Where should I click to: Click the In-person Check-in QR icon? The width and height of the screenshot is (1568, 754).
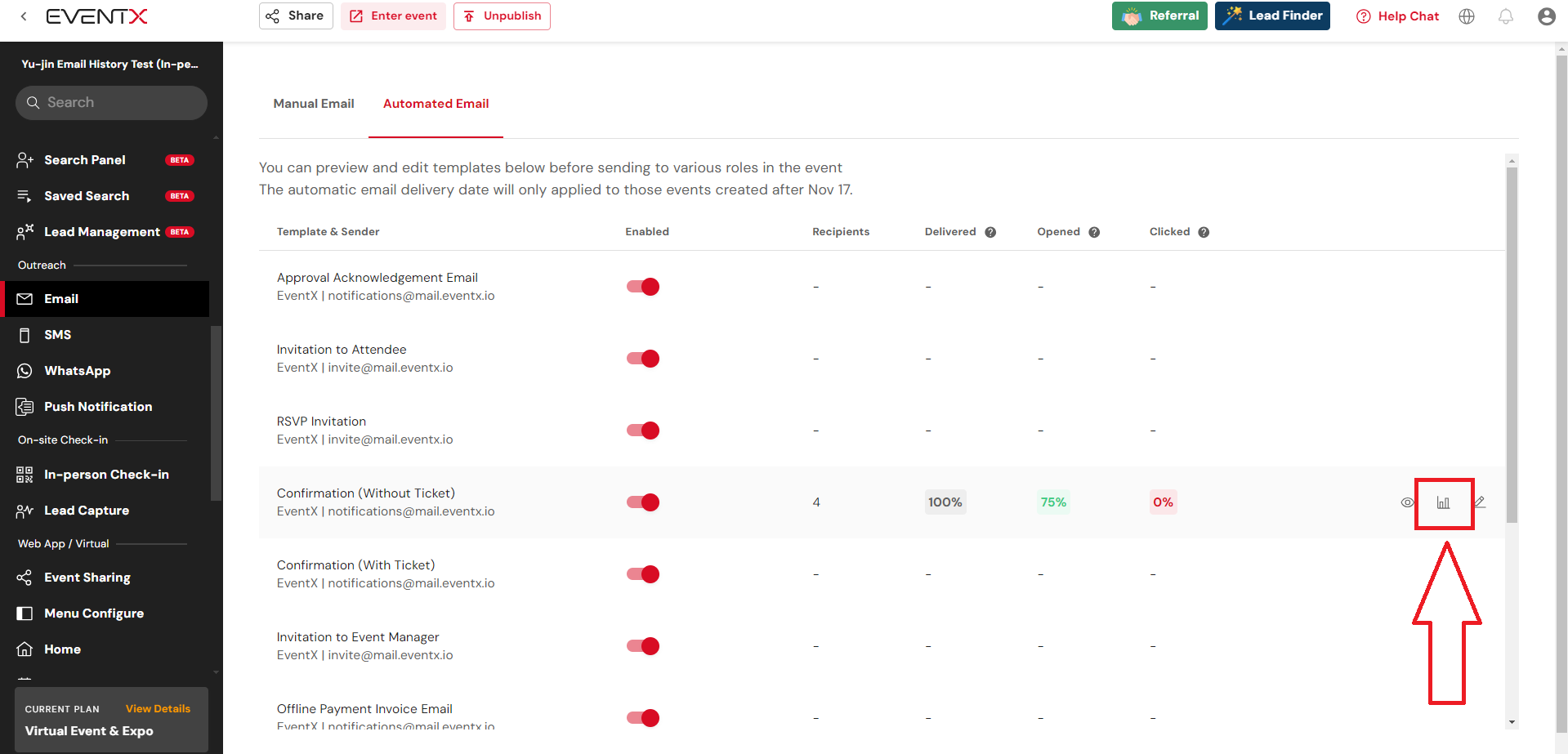click(x=25, y=475)
